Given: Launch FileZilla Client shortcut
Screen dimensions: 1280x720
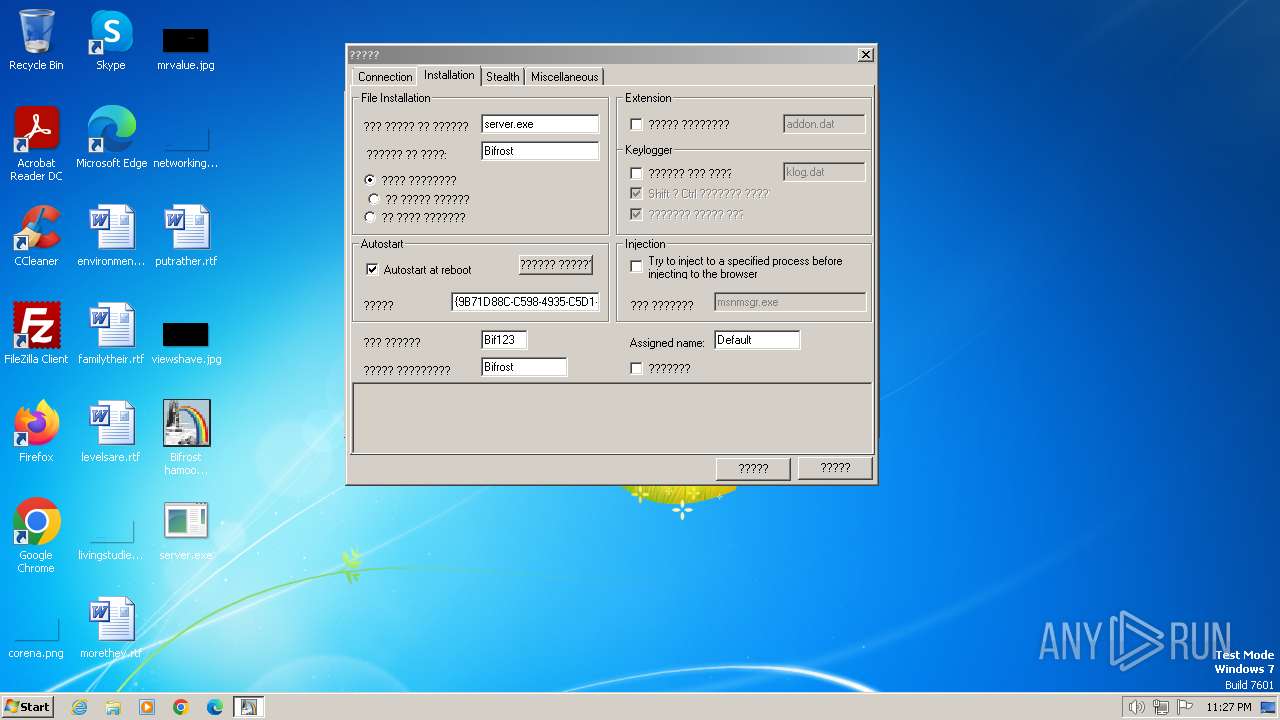Looking at the screenshot, I should [x=36, y=335].
